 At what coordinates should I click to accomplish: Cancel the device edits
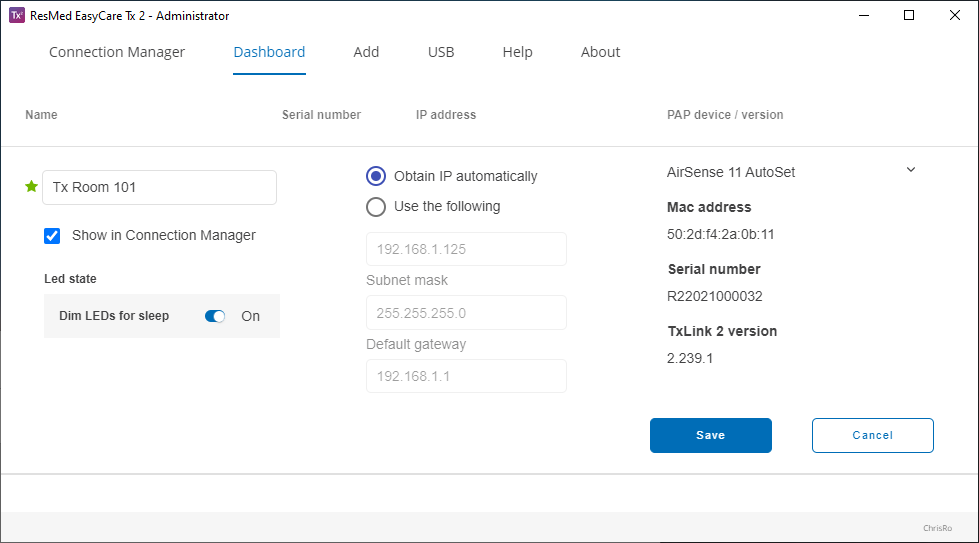(x=872, y=436)
